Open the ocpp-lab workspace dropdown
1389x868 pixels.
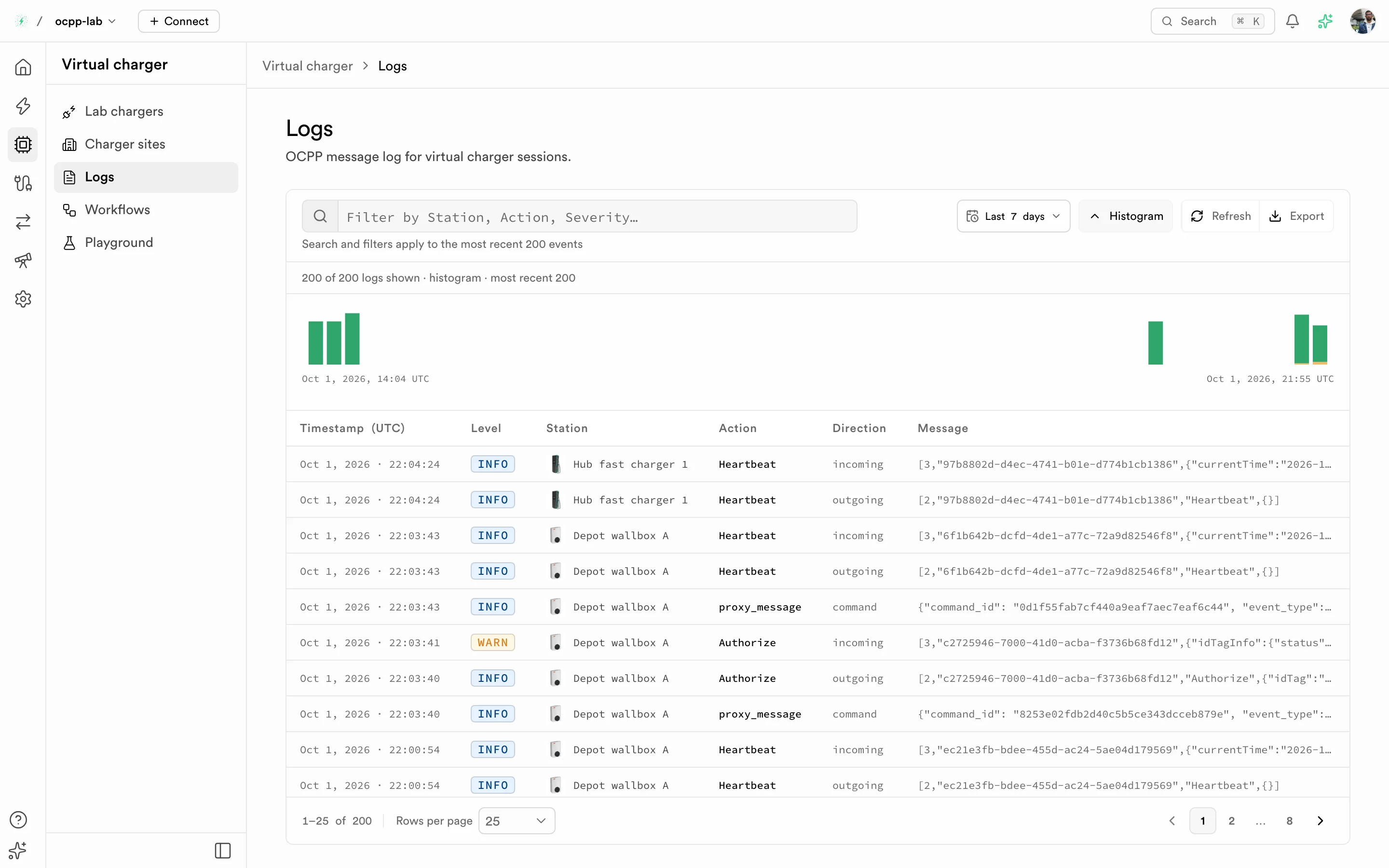(x=85, y=21)
